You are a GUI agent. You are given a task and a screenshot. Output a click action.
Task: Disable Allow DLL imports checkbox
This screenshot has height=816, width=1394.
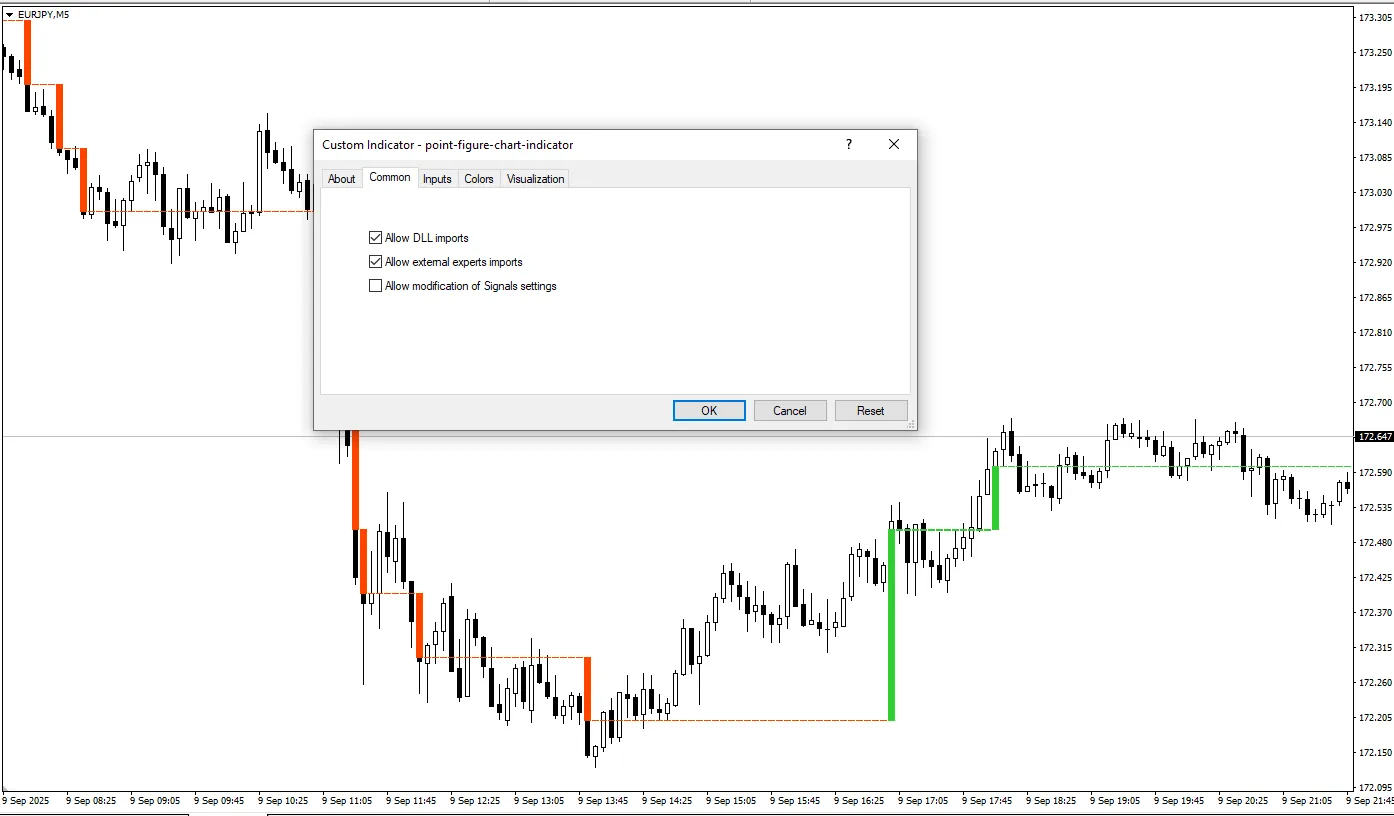(x=376, y=238)
